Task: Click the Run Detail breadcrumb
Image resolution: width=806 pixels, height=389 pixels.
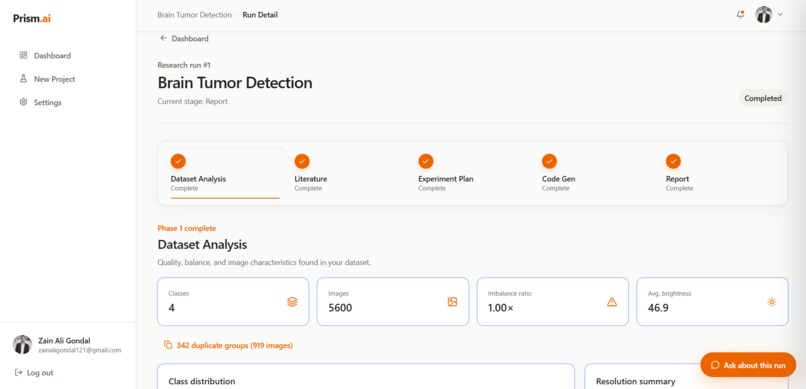Action: click(x=260, y=15)
